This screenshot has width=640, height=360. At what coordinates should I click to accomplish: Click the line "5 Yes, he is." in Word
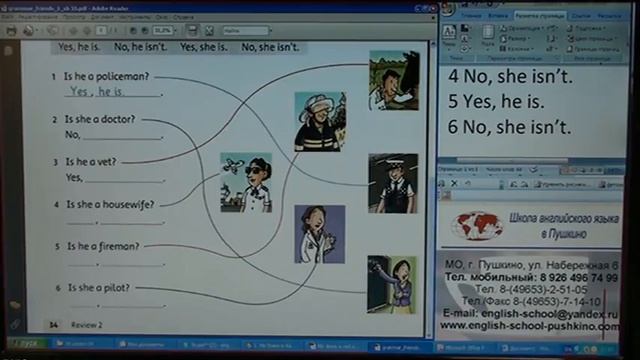pyautogui.click(x=496, y=101)
